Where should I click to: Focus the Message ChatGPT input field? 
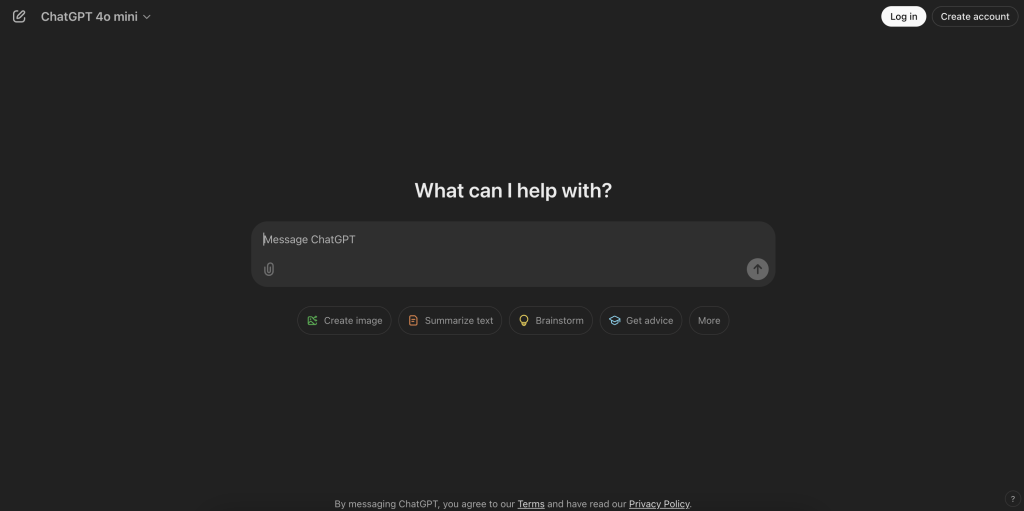(x=500, y=240)
